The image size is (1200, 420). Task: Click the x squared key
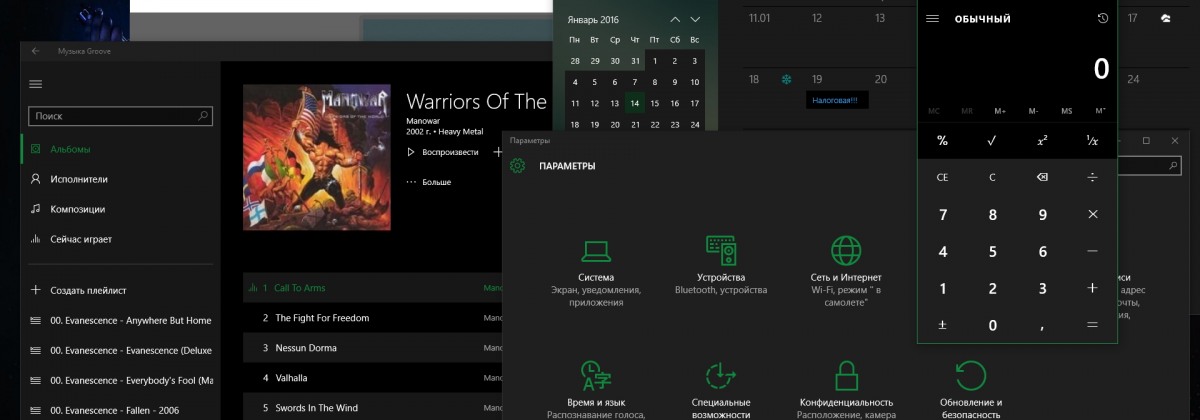click(x=1042, y=141)
